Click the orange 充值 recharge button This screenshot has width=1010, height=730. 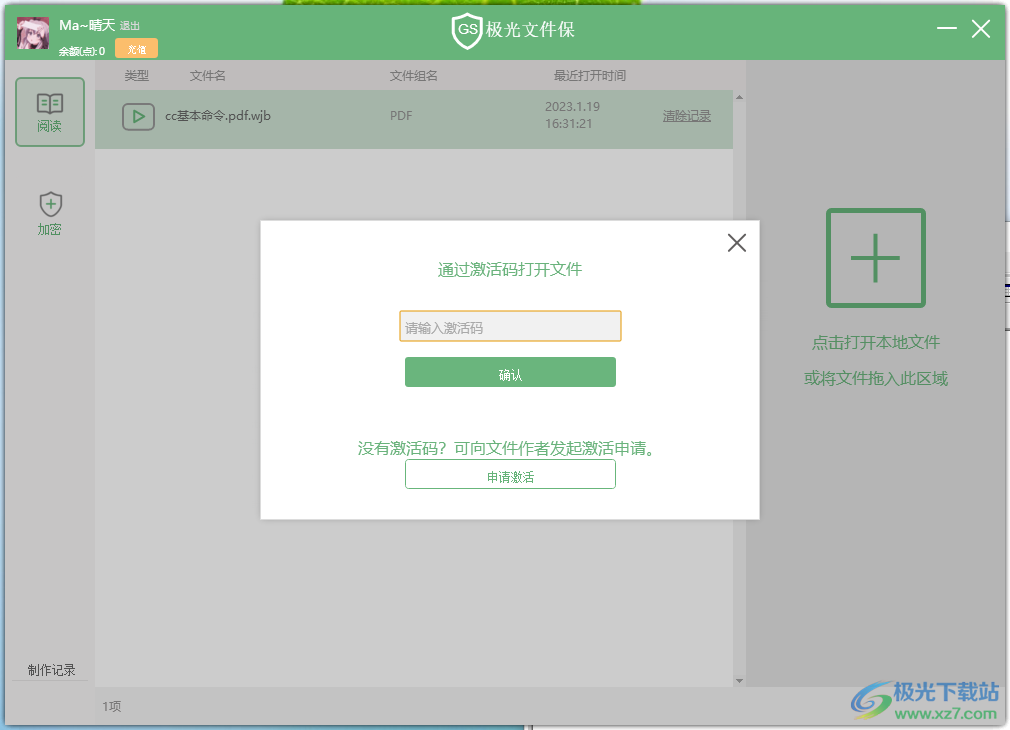click(136, 47)
